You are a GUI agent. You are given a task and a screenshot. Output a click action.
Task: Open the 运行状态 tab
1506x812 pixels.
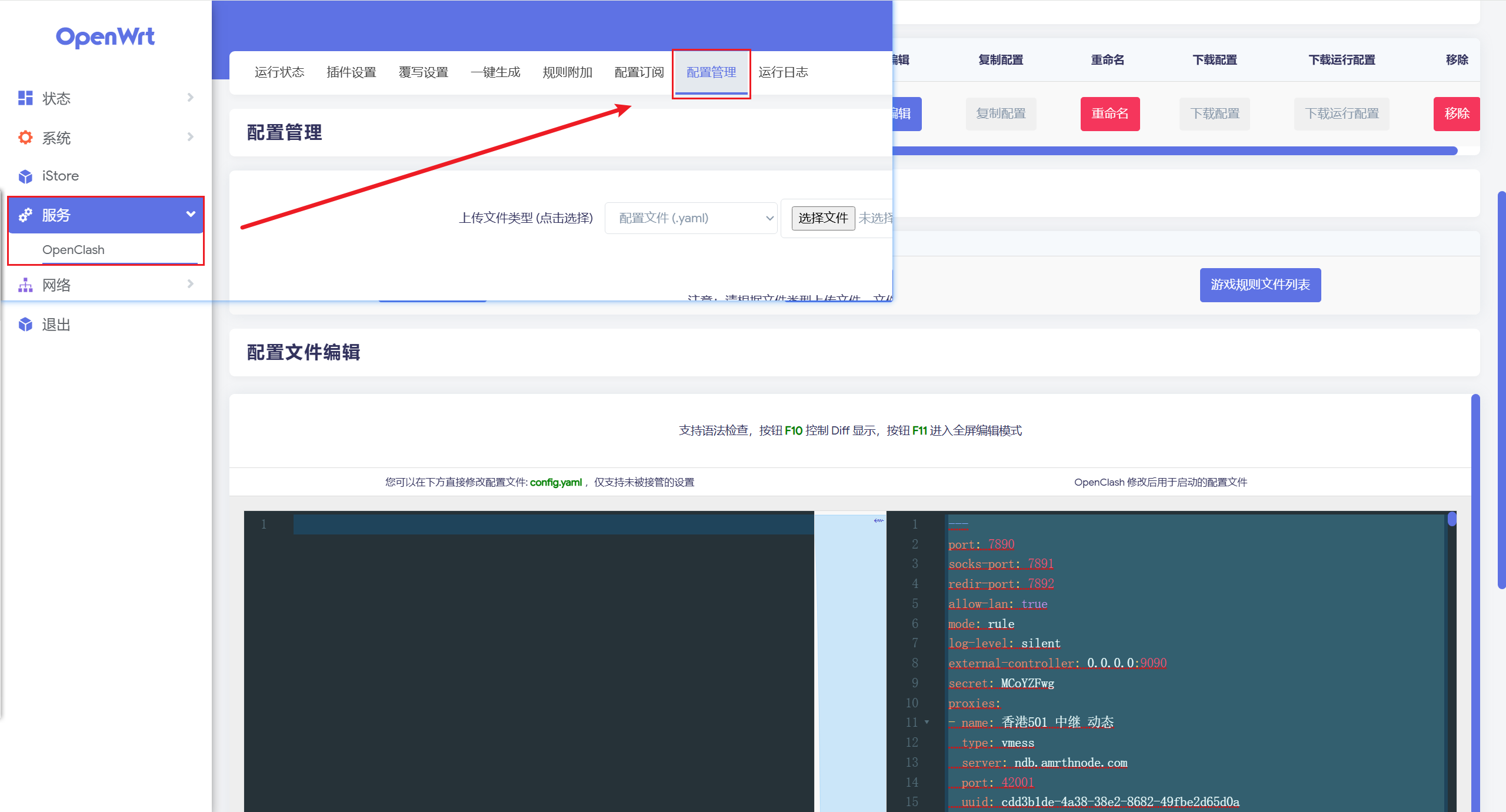point(279,72)
